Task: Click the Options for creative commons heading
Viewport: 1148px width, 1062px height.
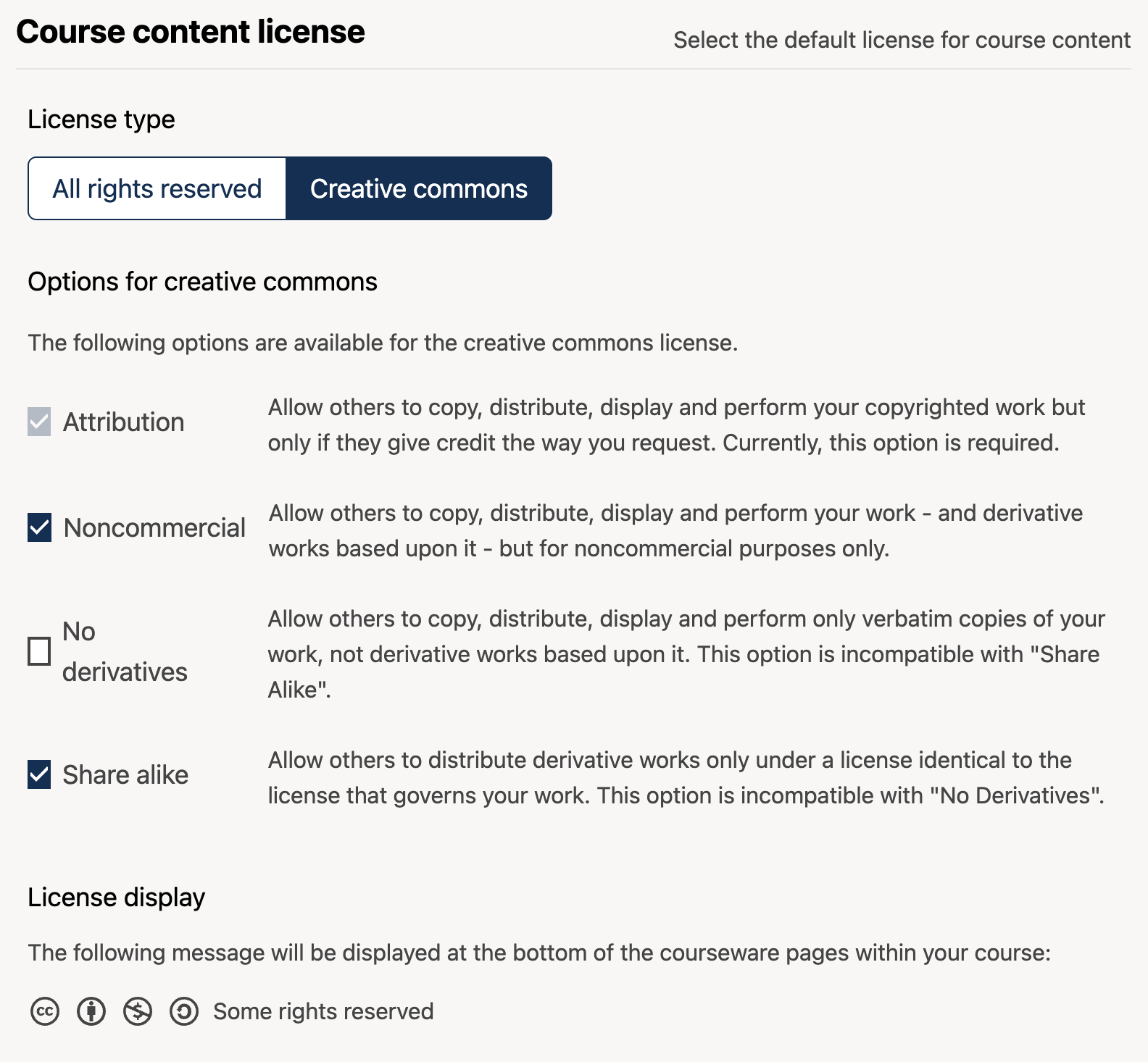Action: pos(203,282)
